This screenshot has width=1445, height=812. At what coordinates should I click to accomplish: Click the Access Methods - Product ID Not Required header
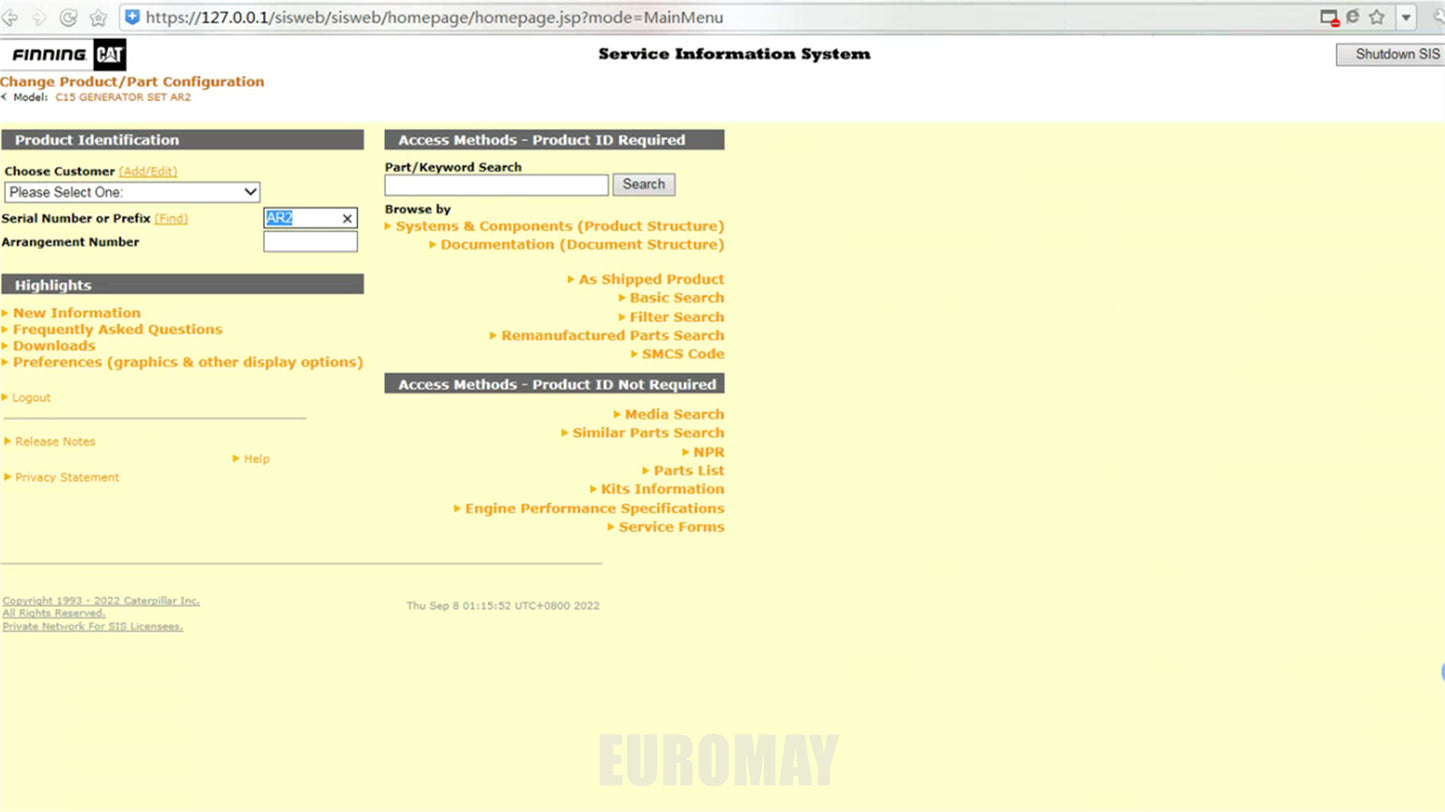555,384
